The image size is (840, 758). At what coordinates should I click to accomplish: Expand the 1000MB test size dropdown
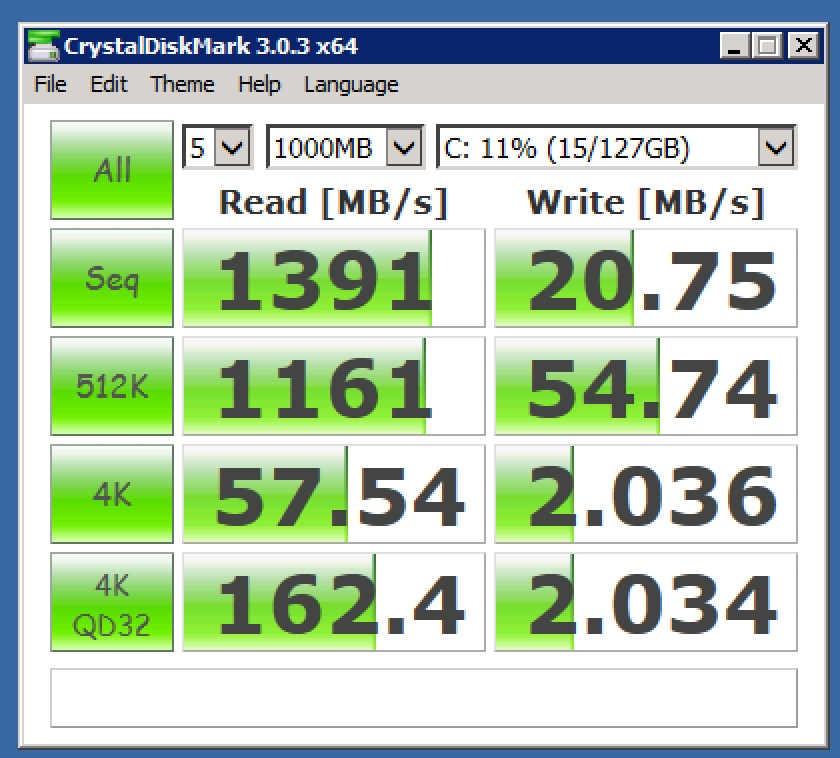point(345,149)
